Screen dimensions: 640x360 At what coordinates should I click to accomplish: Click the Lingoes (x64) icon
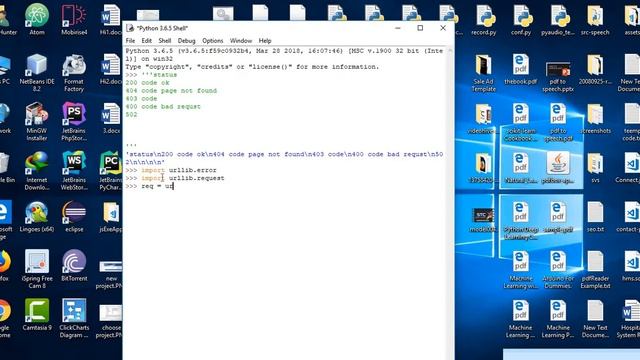click(x=37, y=216)
